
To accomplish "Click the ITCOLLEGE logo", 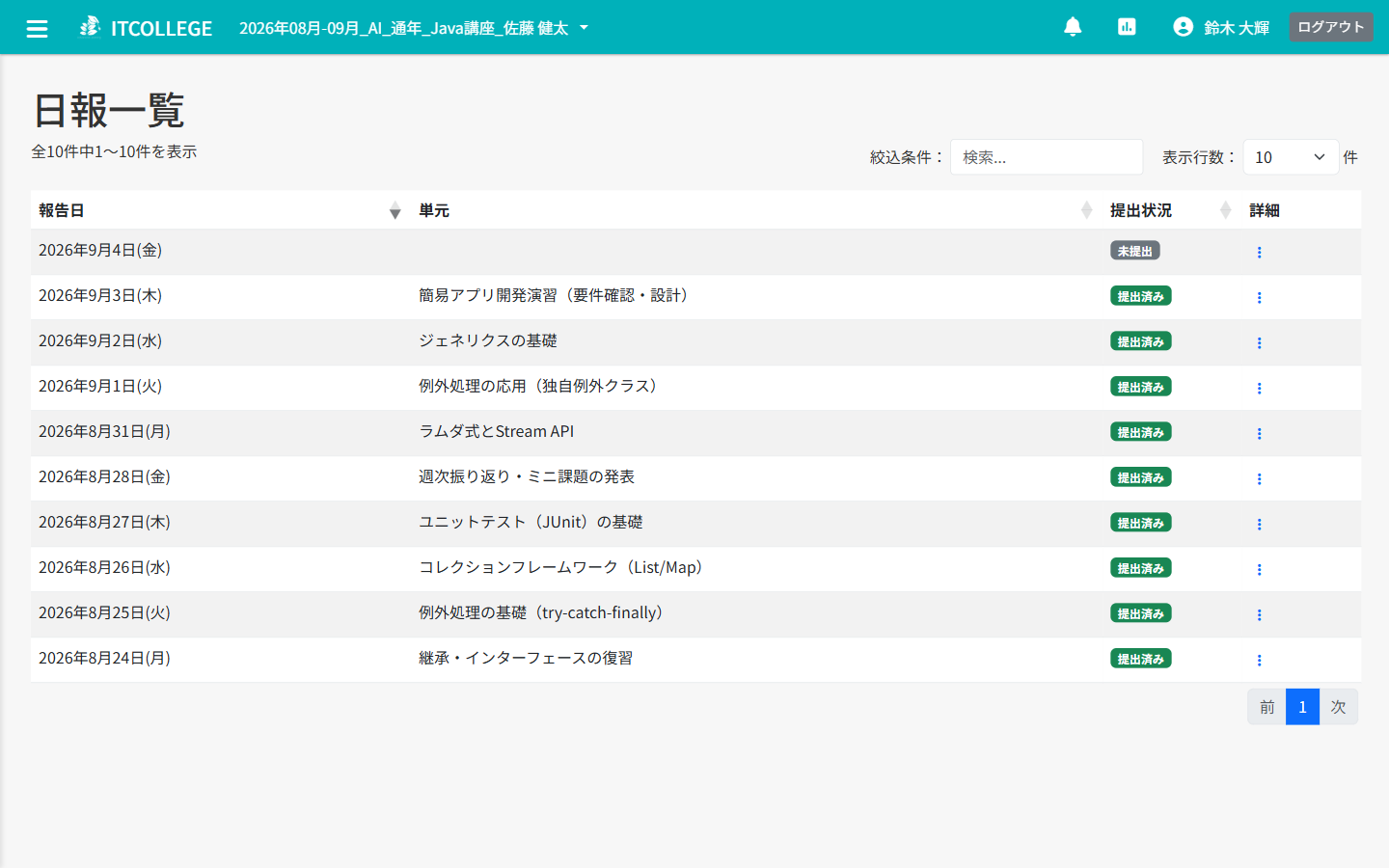I will [x=146, y=28].
